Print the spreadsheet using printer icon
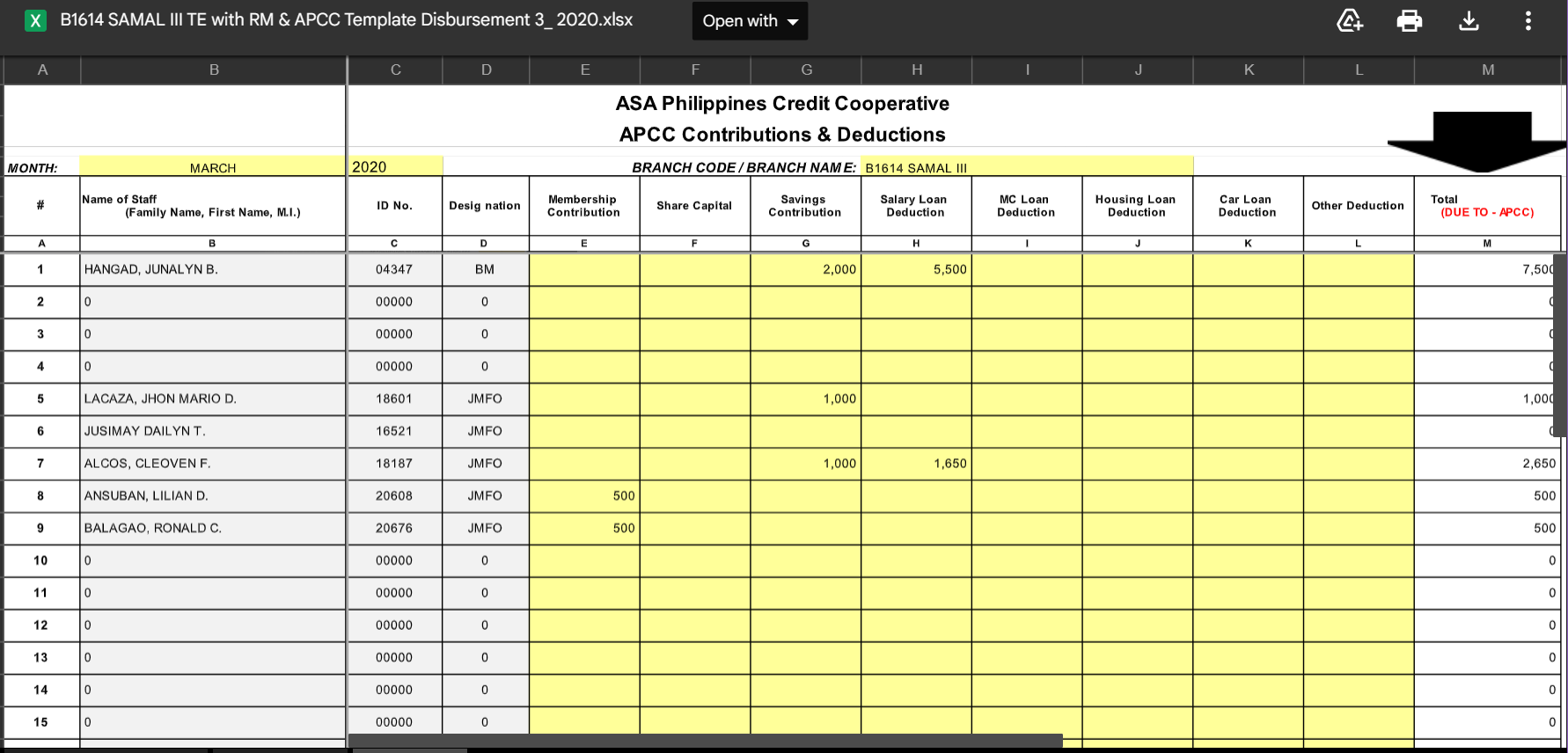 (x=1409, y=21)
